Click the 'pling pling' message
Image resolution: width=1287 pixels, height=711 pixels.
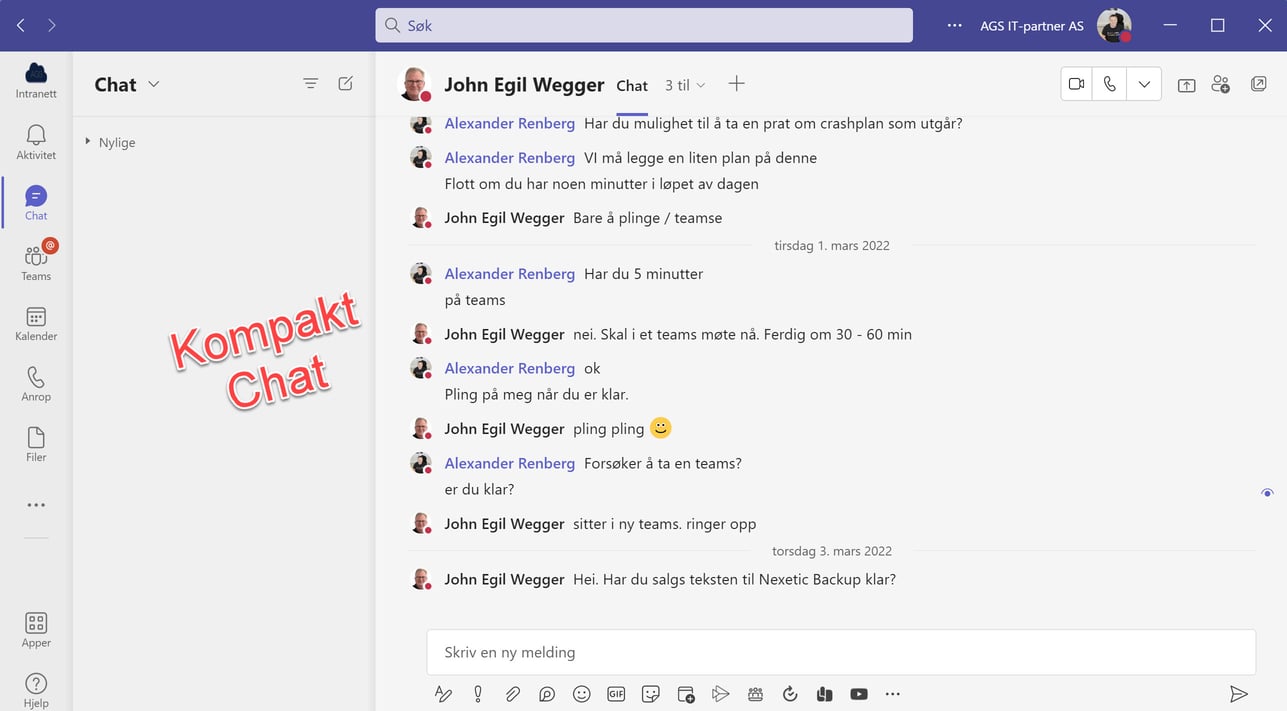click(609, 429)
